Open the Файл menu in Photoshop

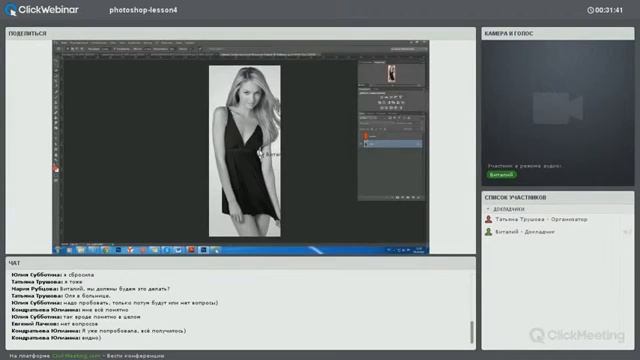(64, 42)
